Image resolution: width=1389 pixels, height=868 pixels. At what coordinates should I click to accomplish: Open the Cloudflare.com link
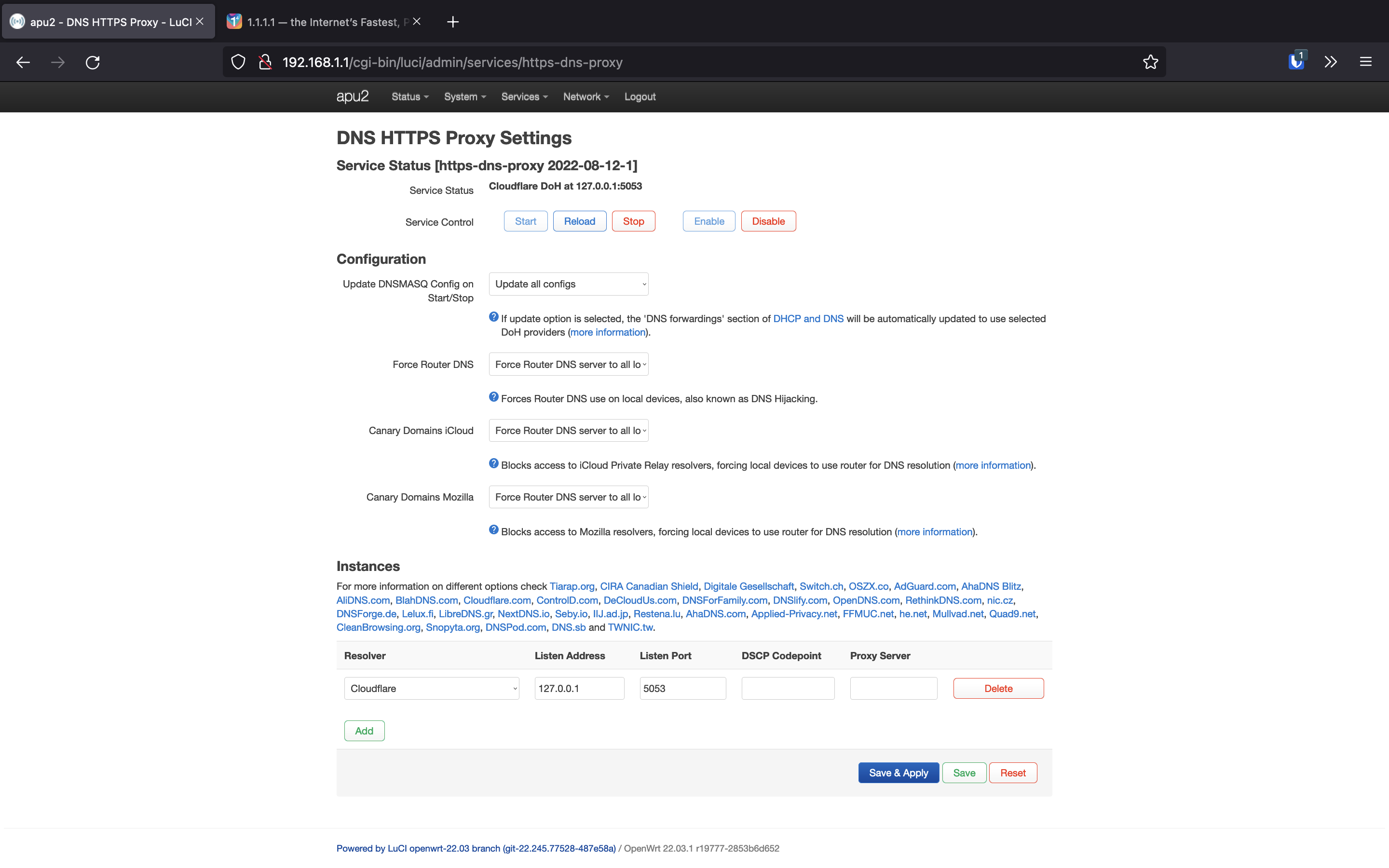pos(497,600)
